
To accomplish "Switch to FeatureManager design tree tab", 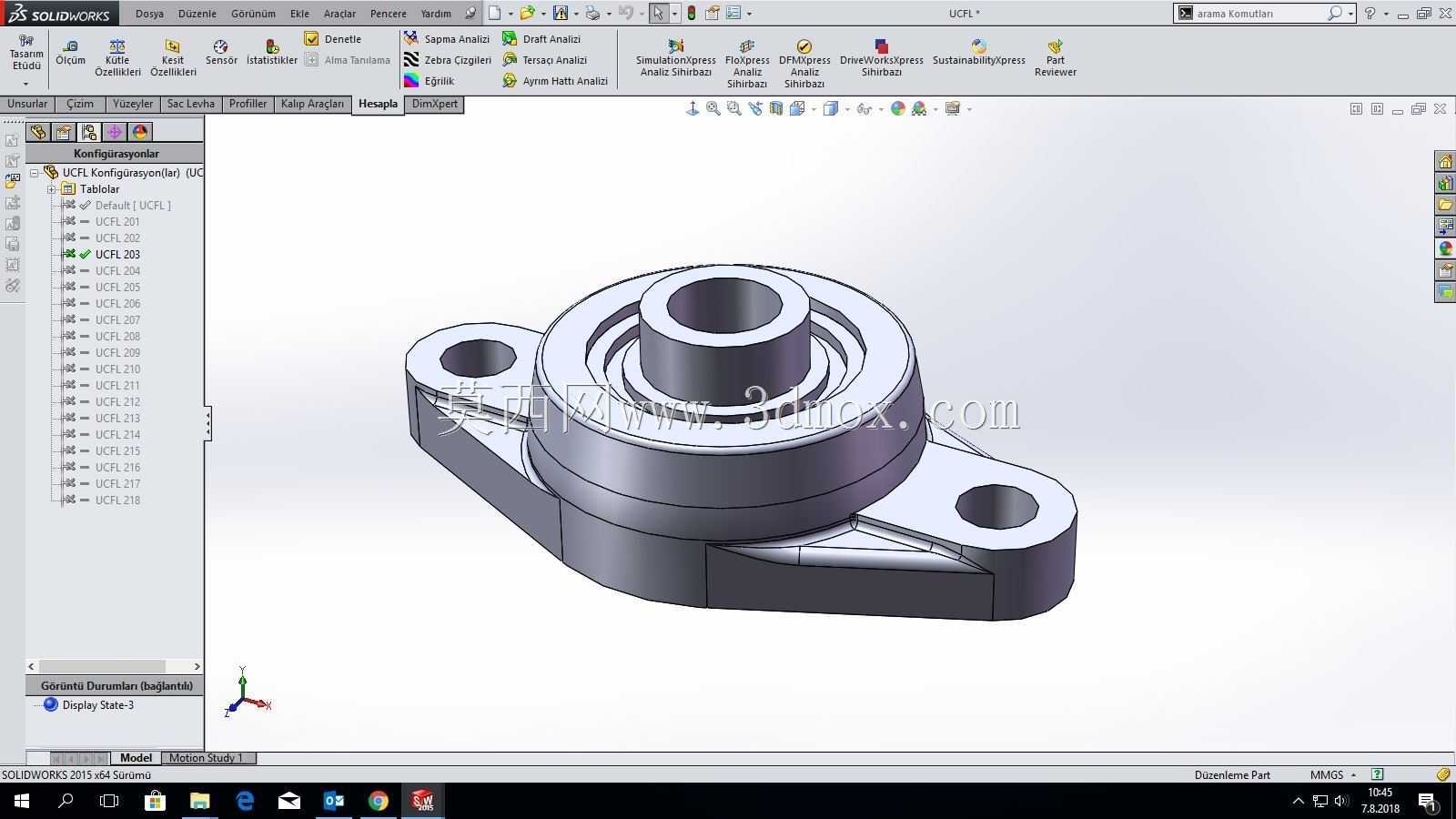I will point(37,132).
